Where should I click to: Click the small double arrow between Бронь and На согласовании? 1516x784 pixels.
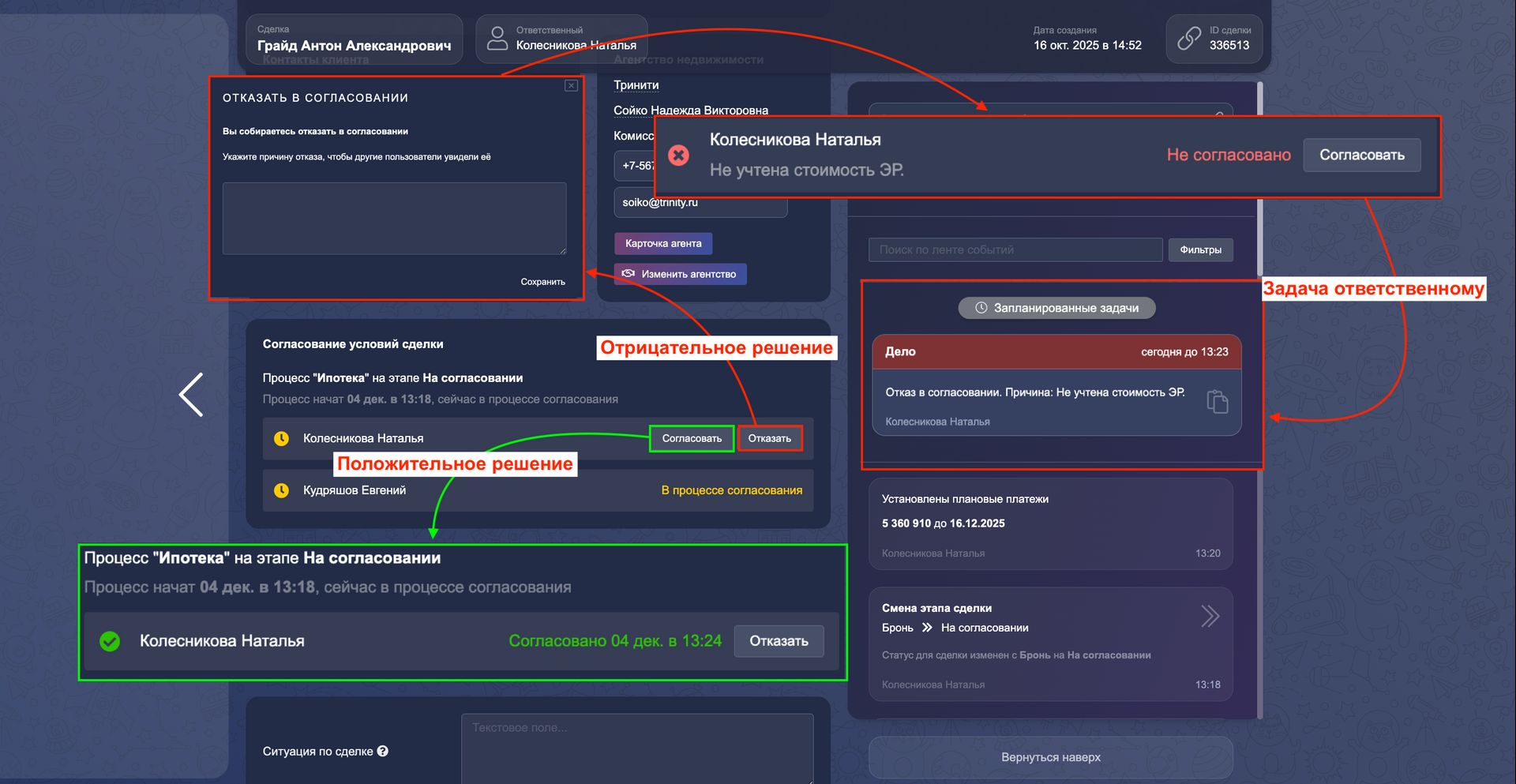click(x=927, y=628)
